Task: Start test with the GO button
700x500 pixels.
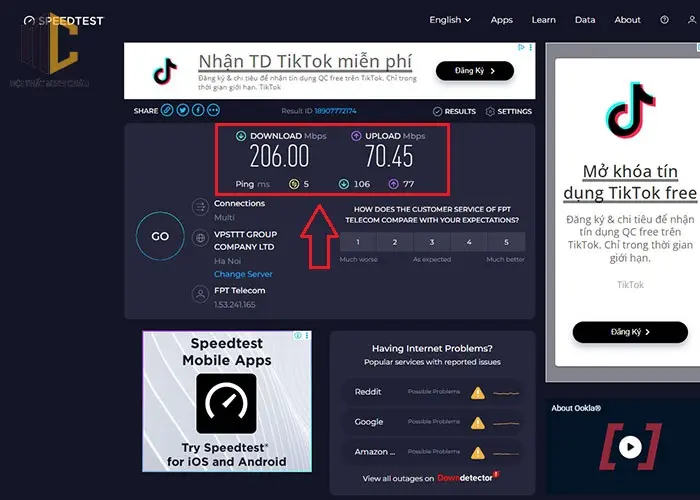Action: pos(160,236)
